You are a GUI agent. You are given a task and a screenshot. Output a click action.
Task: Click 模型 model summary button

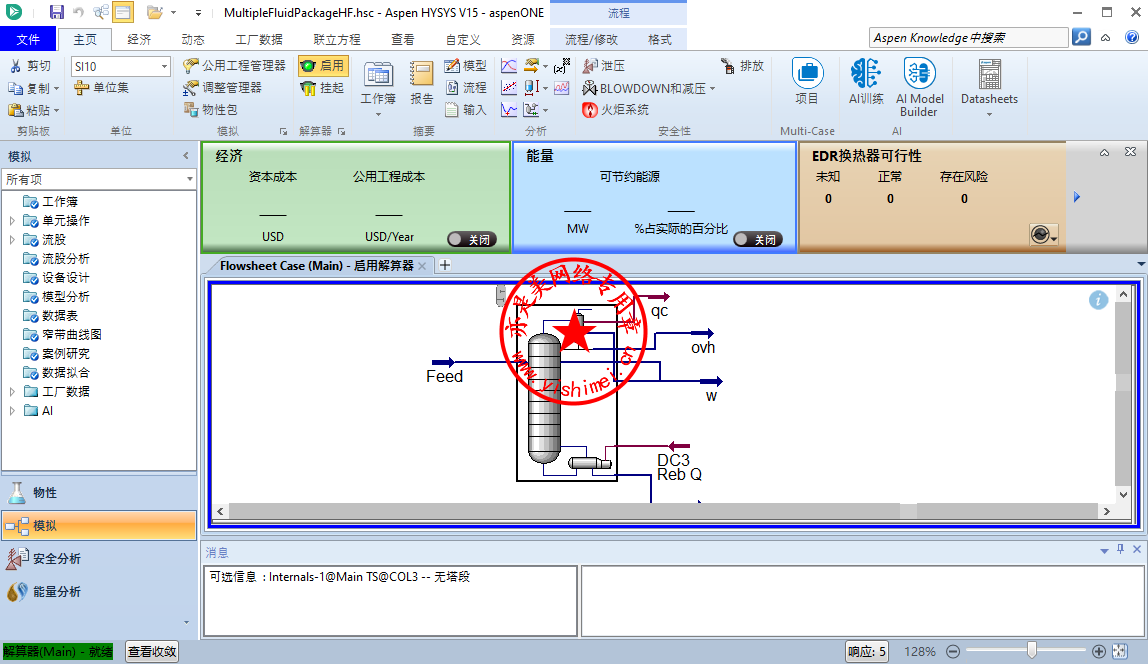tap(466, 66)
